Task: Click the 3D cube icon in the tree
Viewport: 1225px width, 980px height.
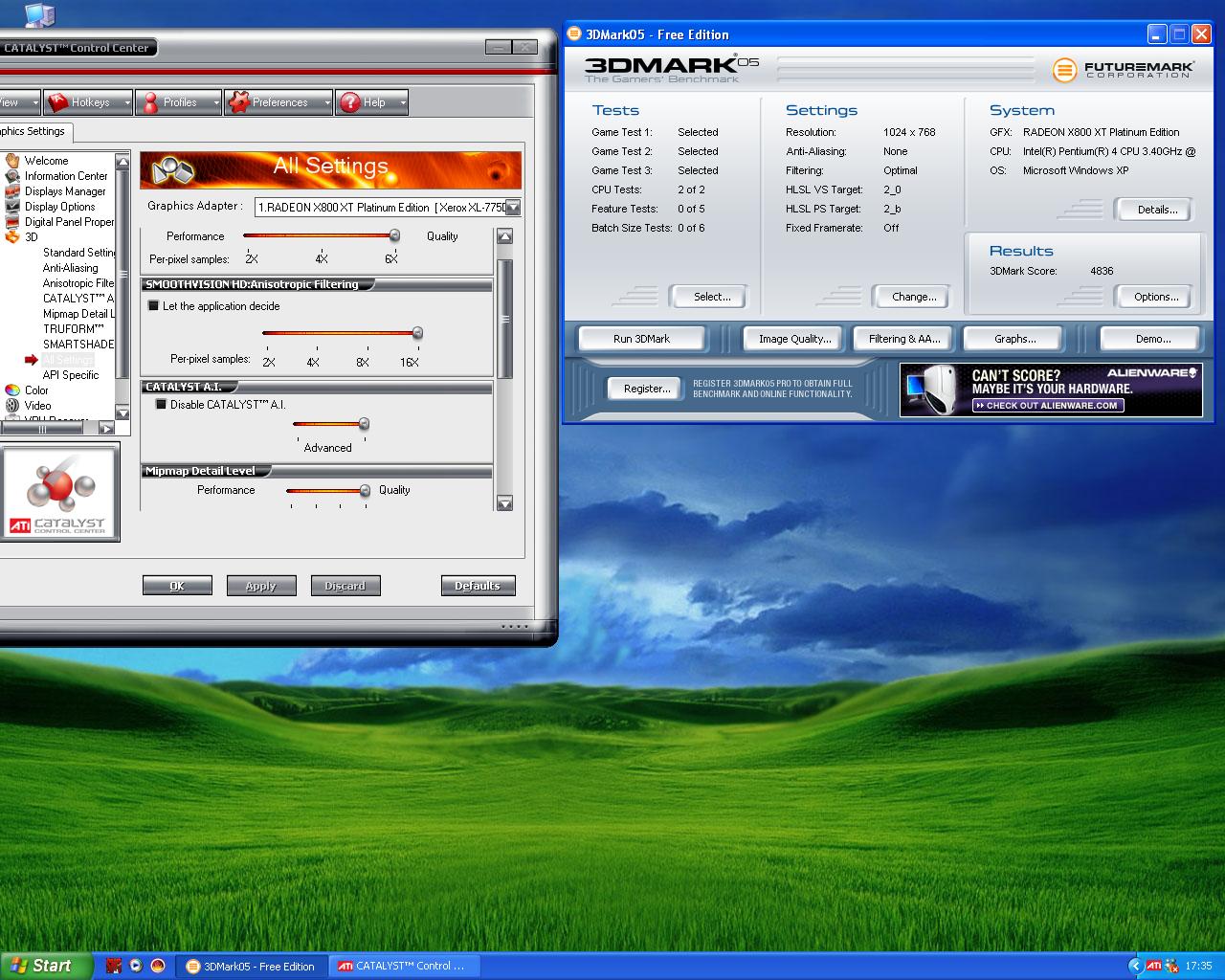Action: [x=12, y=237]
